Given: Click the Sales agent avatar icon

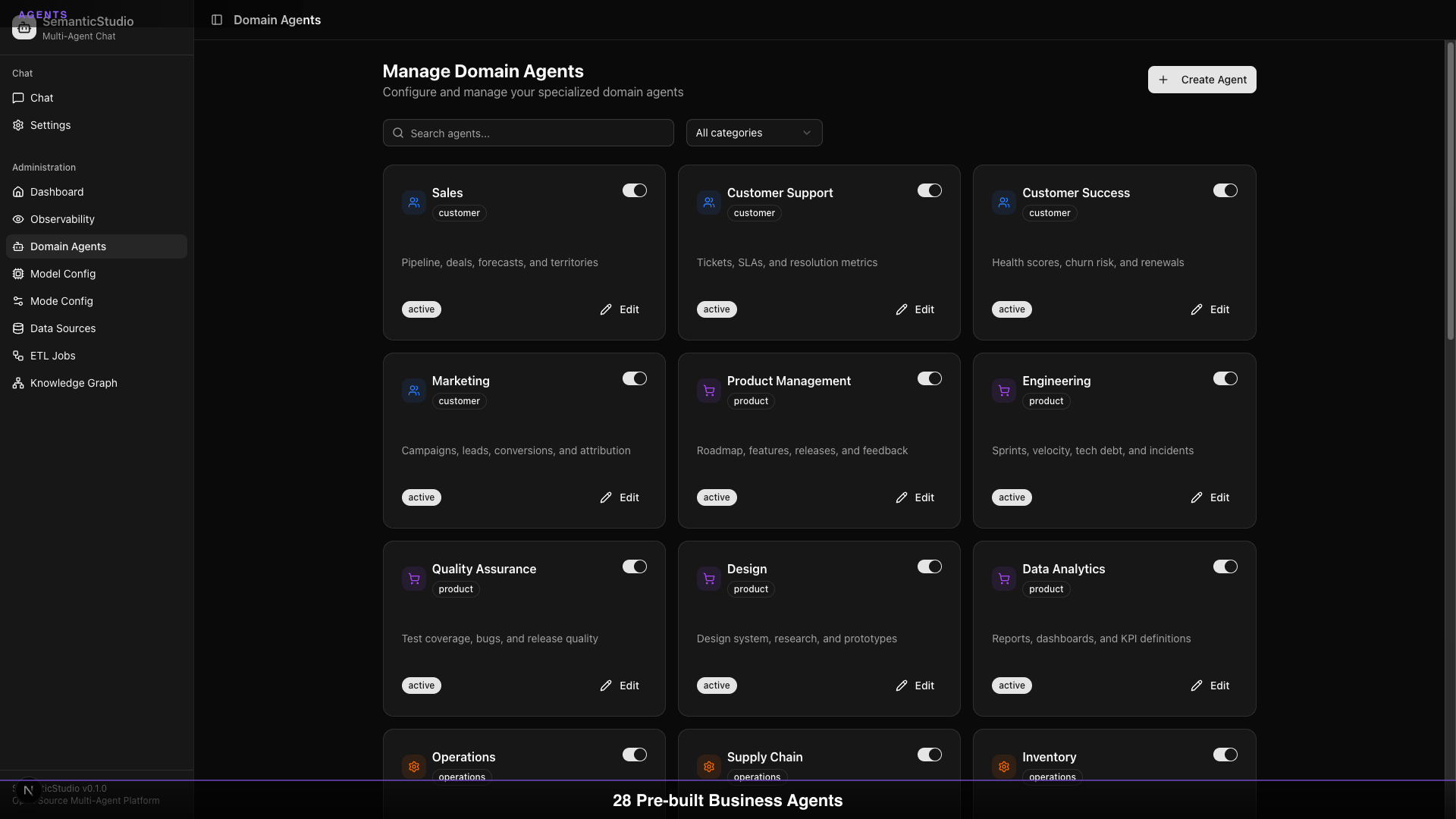Looking at the screenshot, I should point(413,202).
